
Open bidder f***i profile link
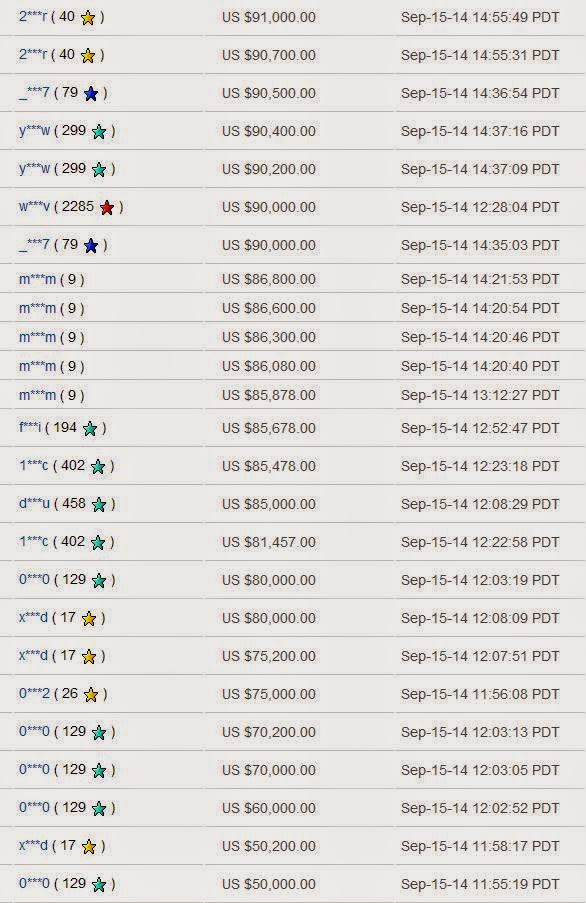[30, 428]
